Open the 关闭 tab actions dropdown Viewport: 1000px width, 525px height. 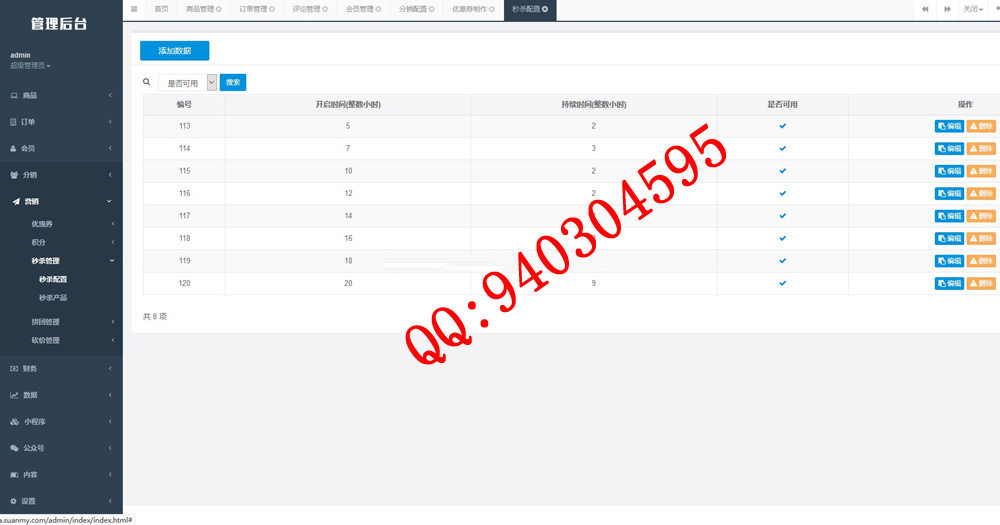point(972,9)
